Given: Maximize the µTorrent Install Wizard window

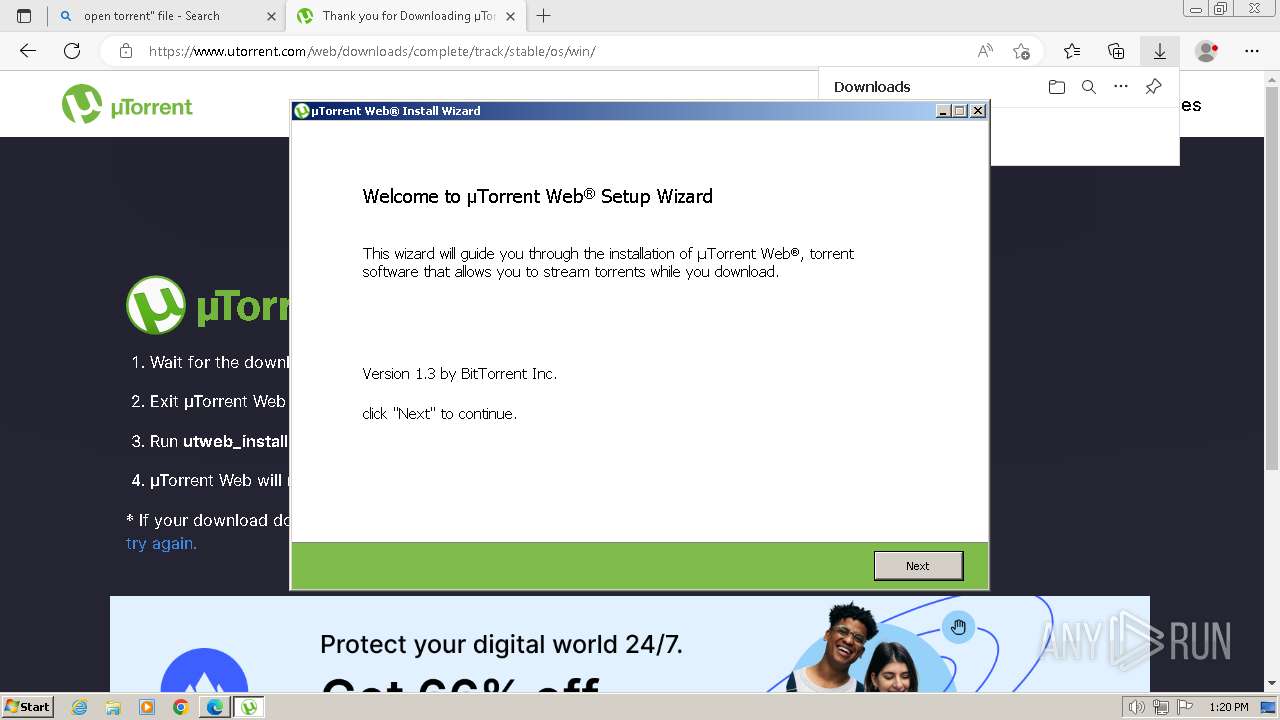Looking at the screenshot, I should pos(960,111).
